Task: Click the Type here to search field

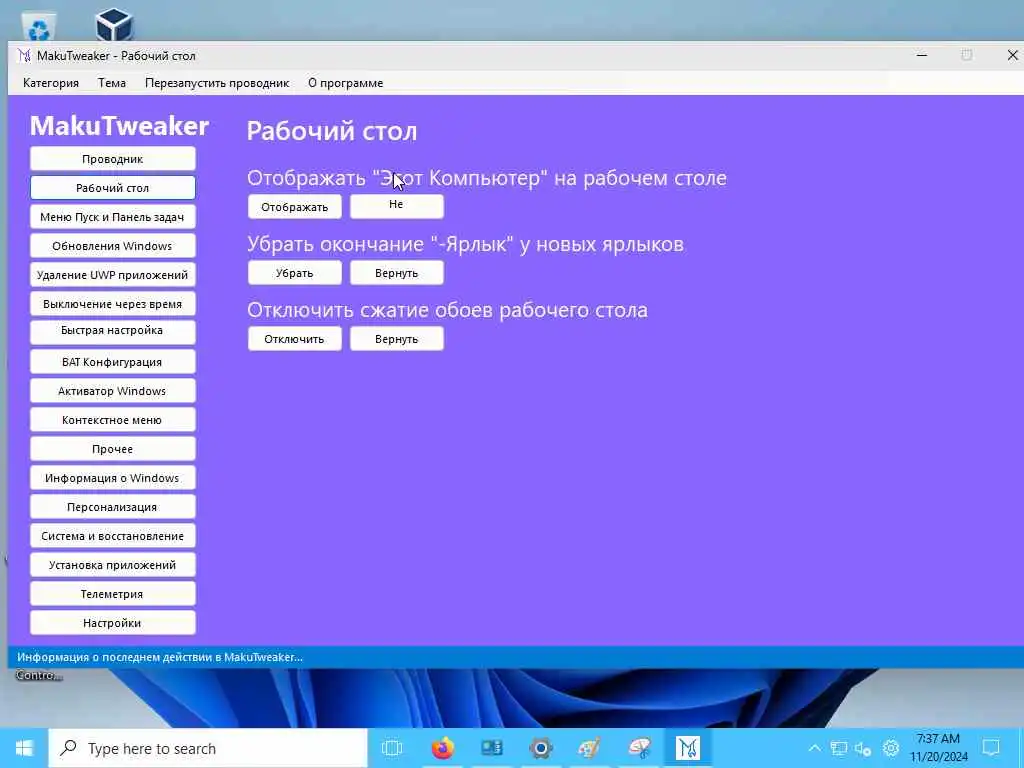Action: (x=208, y=748)
